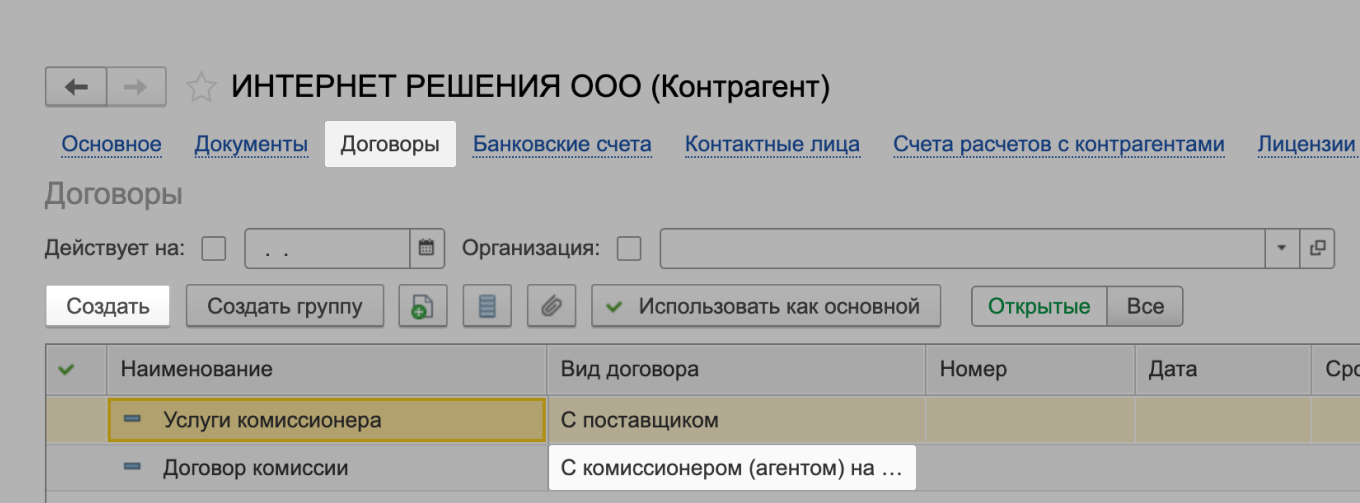This screenshot has width=1360, height=503.
Task: Click the Действует на date field
Action: click(x=328, y=248)
